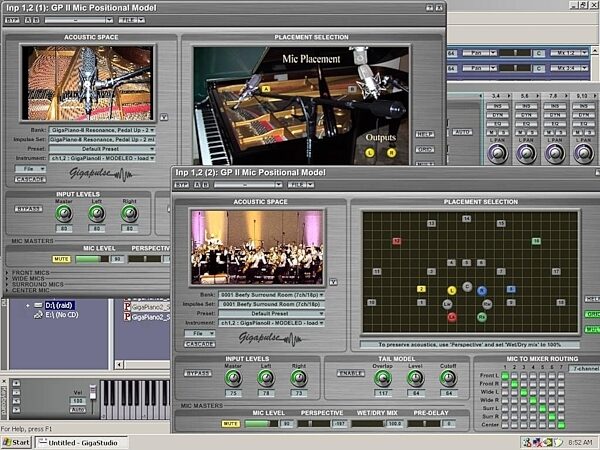Click the BYP button in window (1) toolbar
The image size is (600, 450).
[x=12, y=20]
